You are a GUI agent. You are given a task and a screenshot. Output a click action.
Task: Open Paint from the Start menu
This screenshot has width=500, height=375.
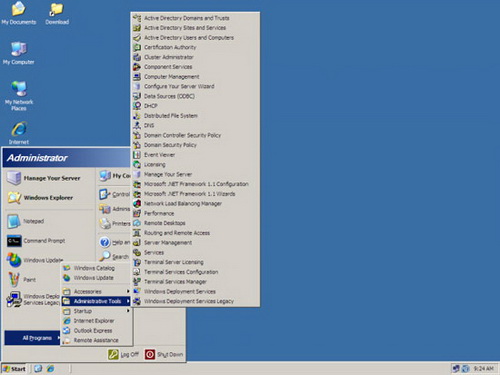(x=21, y=280)
